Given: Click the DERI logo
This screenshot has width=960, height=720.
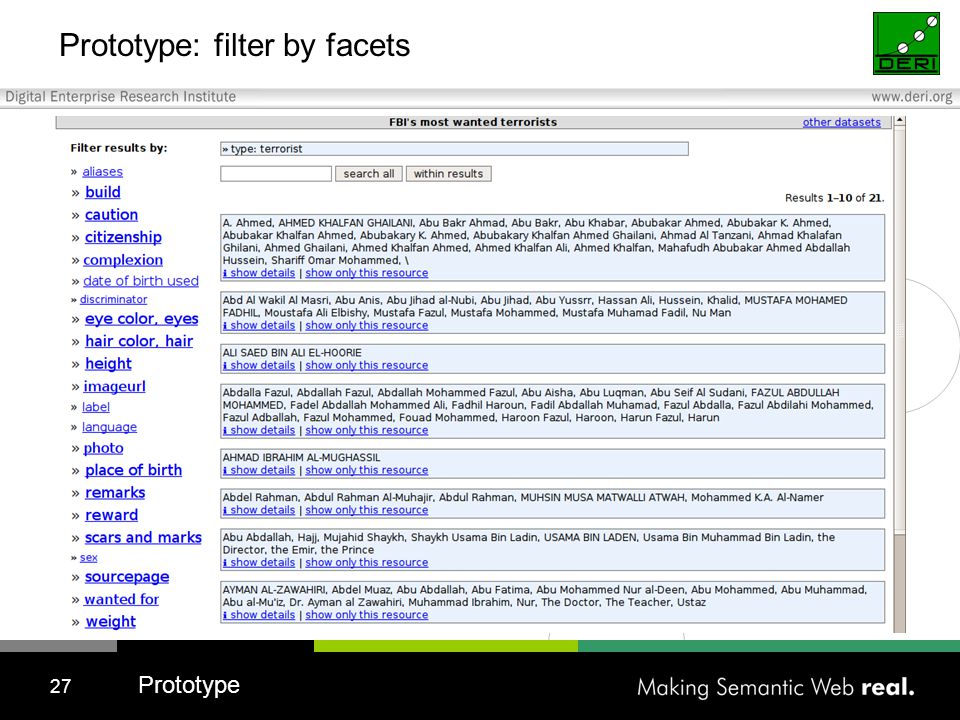Looking at the screenshot, I should [906, 43].
